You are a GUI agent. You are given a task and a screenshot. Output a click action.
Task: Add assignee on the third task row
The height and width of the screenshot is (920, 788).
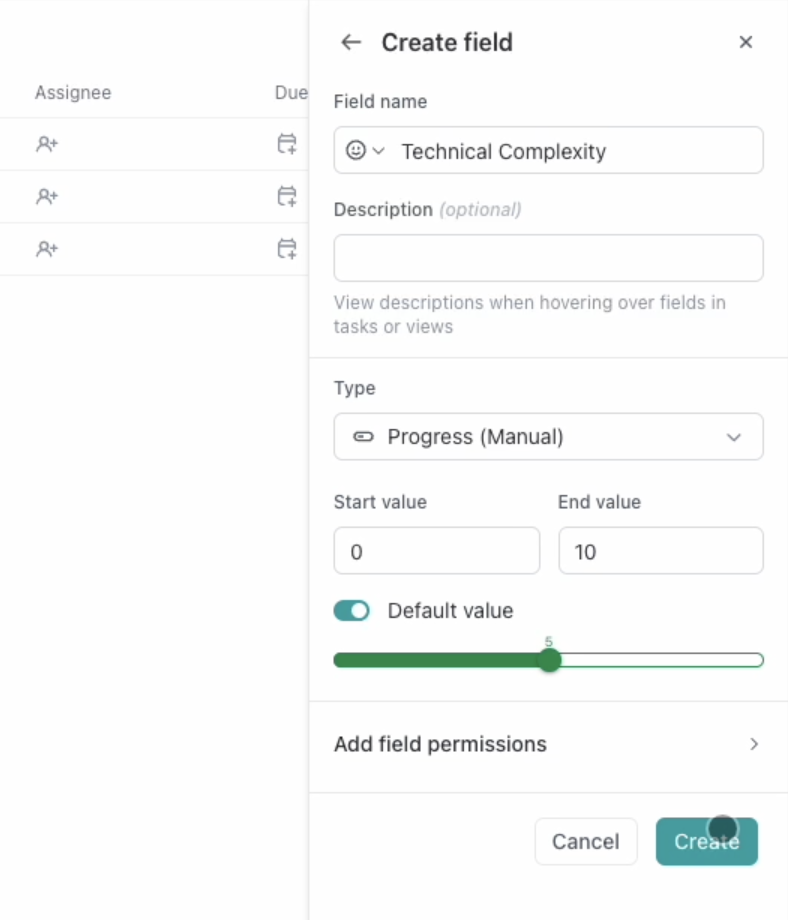pos(47,249)
